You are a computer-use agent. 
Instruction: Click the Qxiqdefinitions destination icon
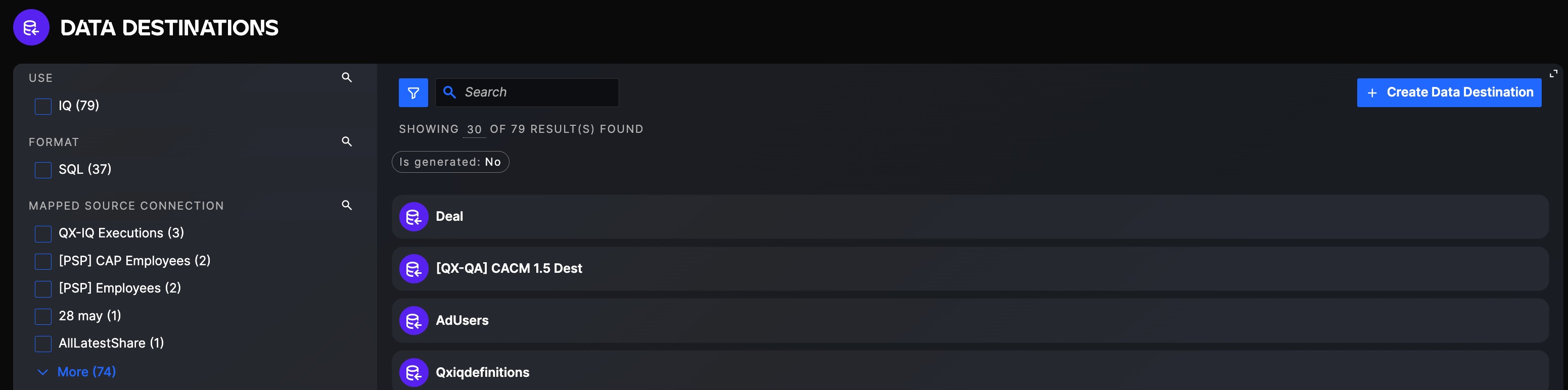(x=413, y=372)
